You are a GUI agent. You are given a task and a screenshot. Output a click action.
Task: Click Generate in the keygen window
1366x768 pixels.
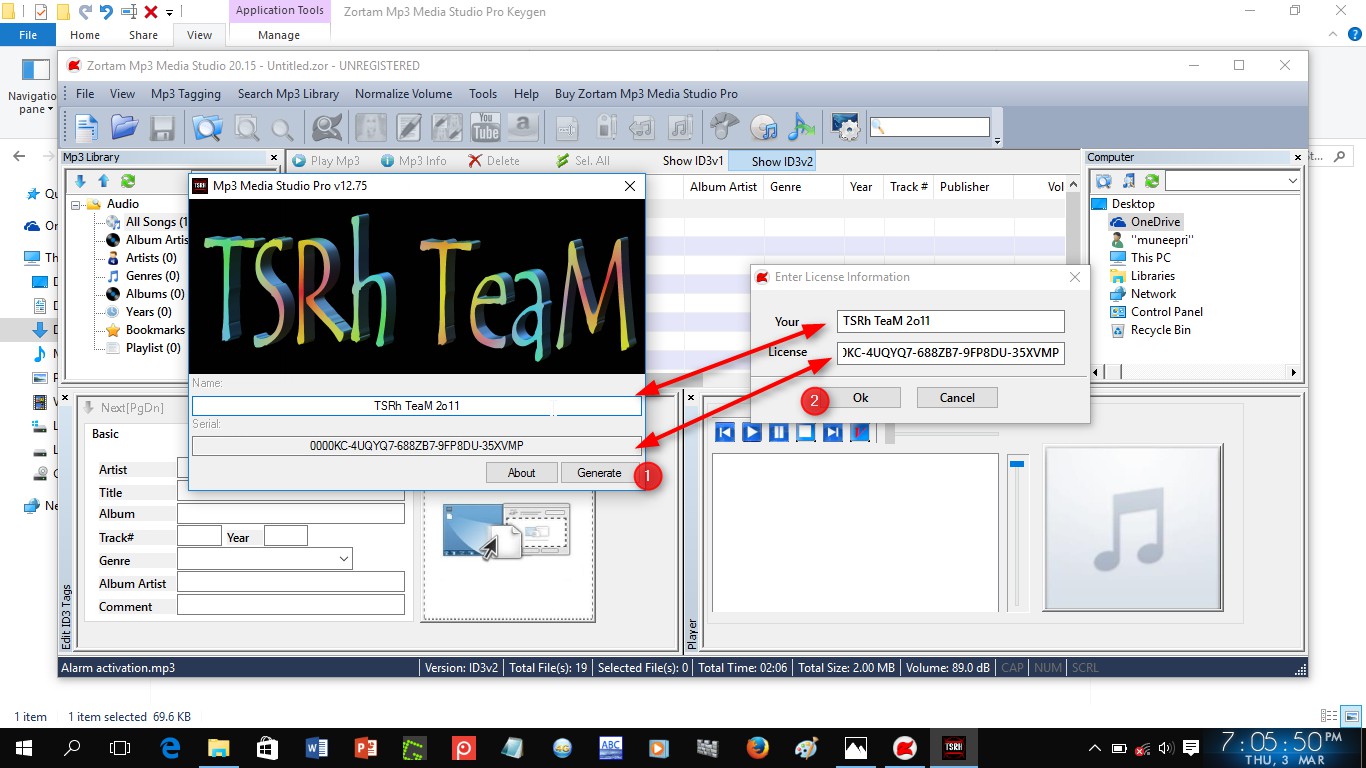tap(599, 473)
